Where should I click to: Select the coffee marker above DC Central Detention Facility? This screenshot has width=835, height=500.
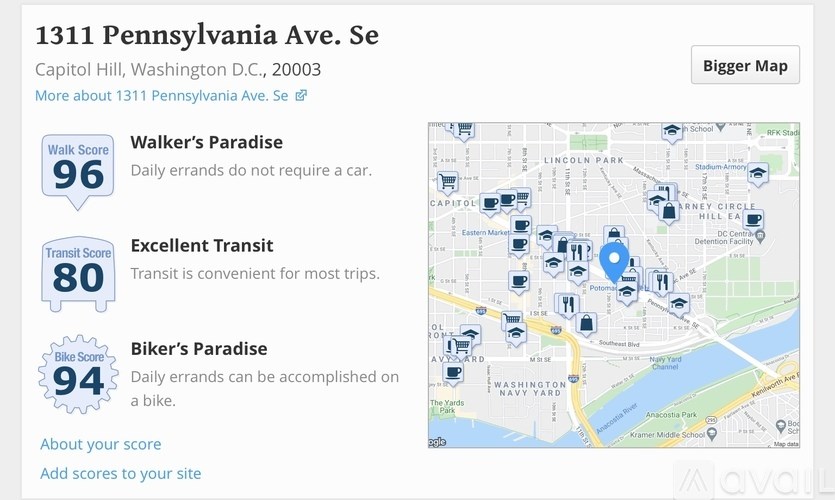tap(752, 219)
